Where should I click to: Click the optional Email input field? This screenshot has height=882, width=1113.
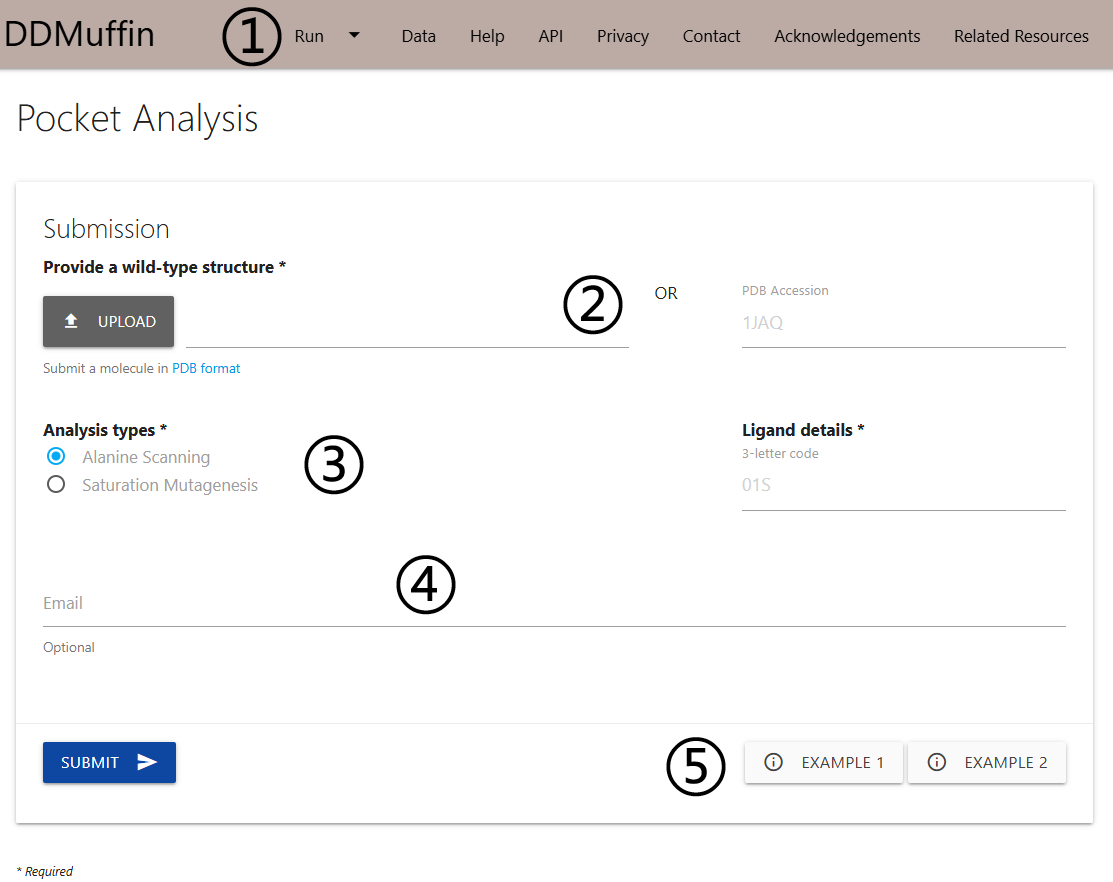[x=553, y=604]
